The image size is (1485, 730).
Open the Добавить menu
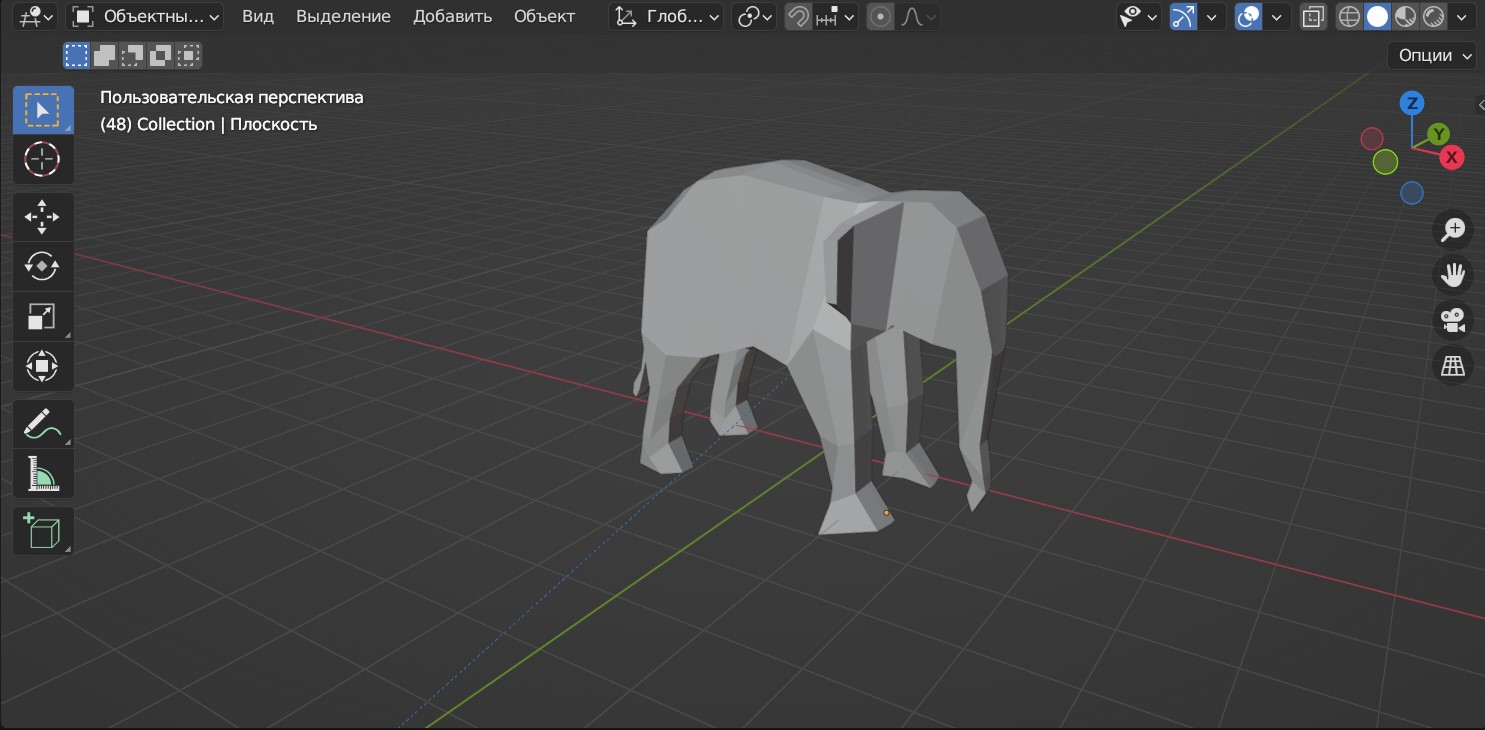pyautogui.click(x=452, y=16)
